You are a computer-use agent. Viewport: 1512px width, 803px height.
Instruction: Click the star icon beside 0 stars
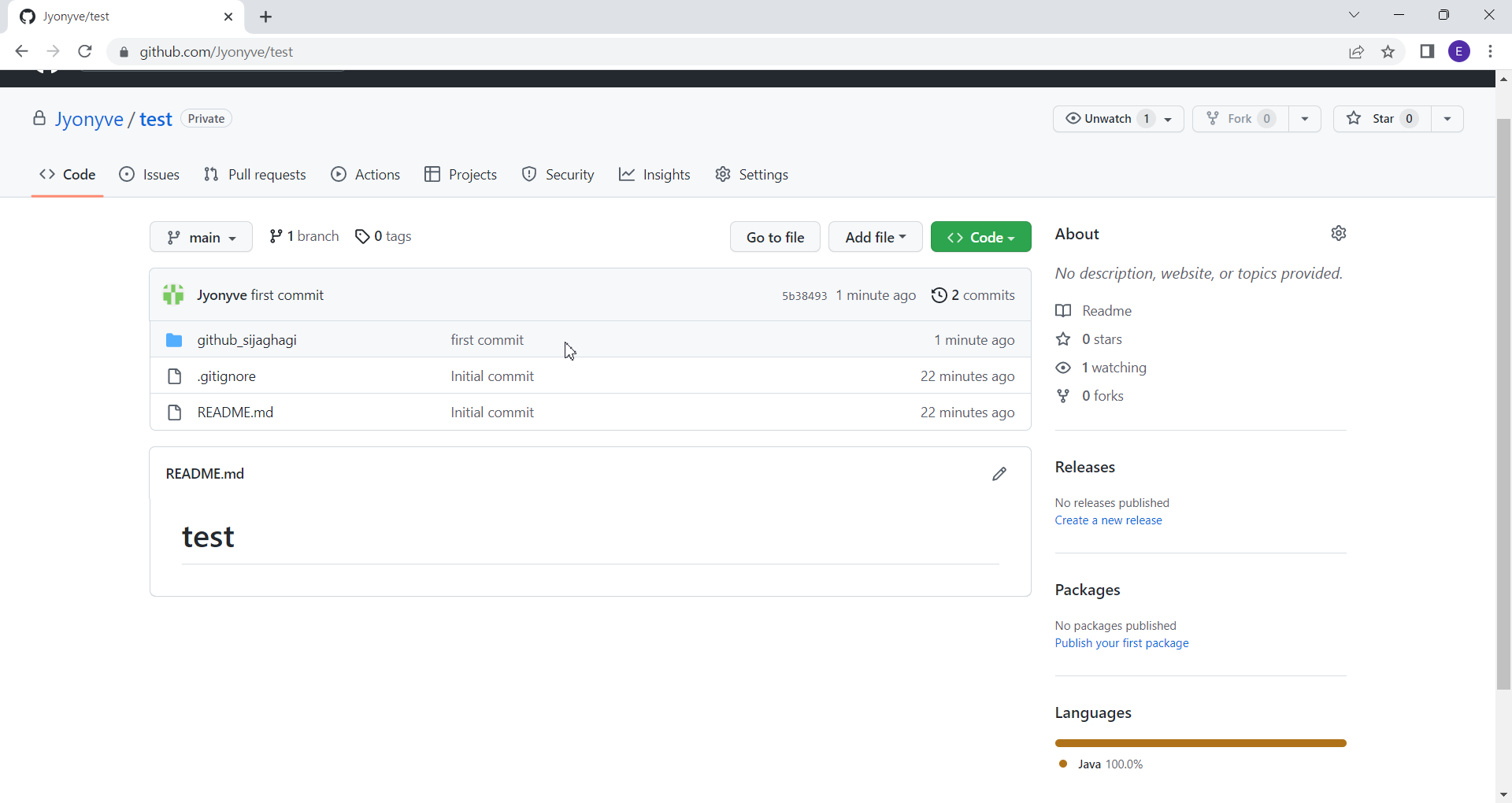click(1063, 339)
